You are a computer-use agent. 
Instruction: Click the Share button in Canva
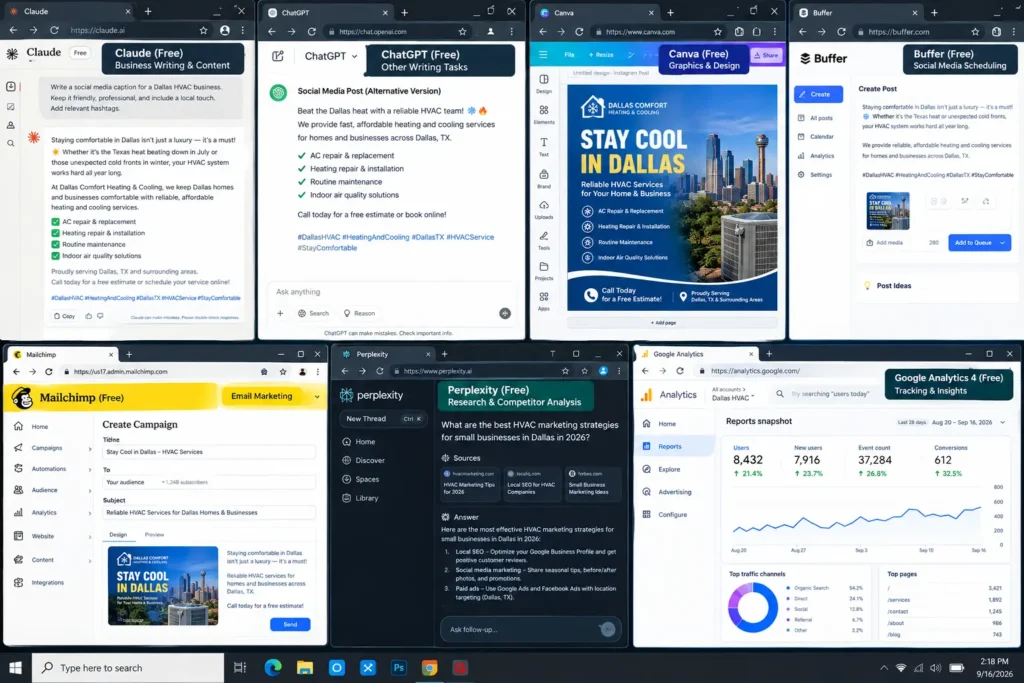(x=766, y=56)
